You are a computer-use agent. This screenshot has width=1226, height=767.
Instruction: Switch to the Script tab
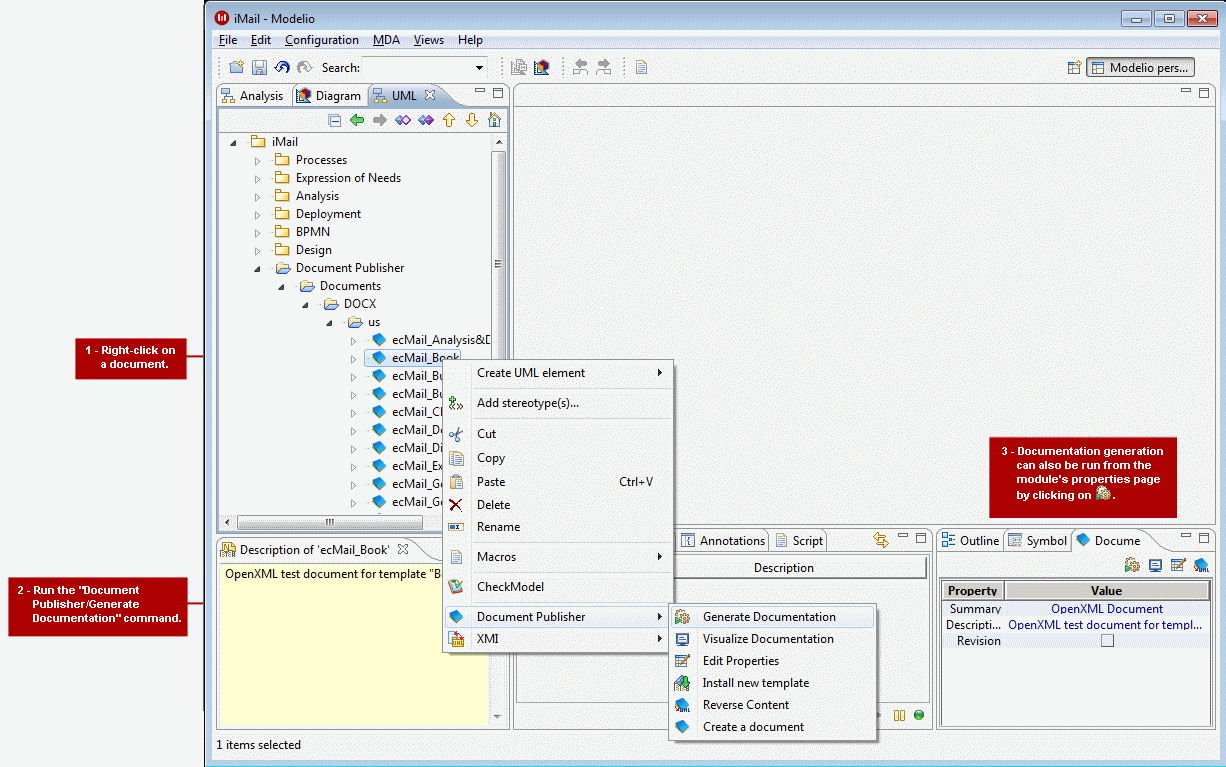799,541
